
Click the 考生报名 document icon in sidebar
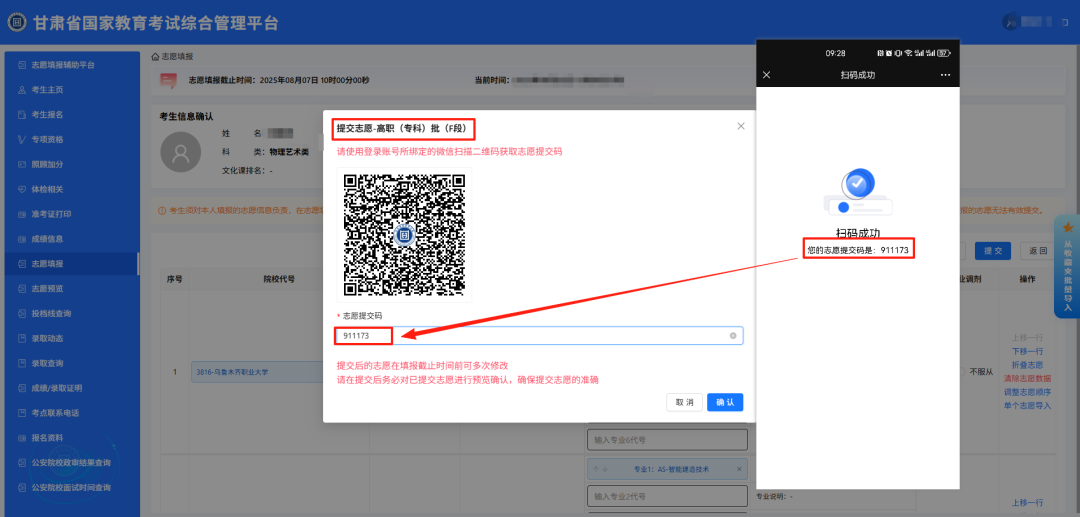22,115
